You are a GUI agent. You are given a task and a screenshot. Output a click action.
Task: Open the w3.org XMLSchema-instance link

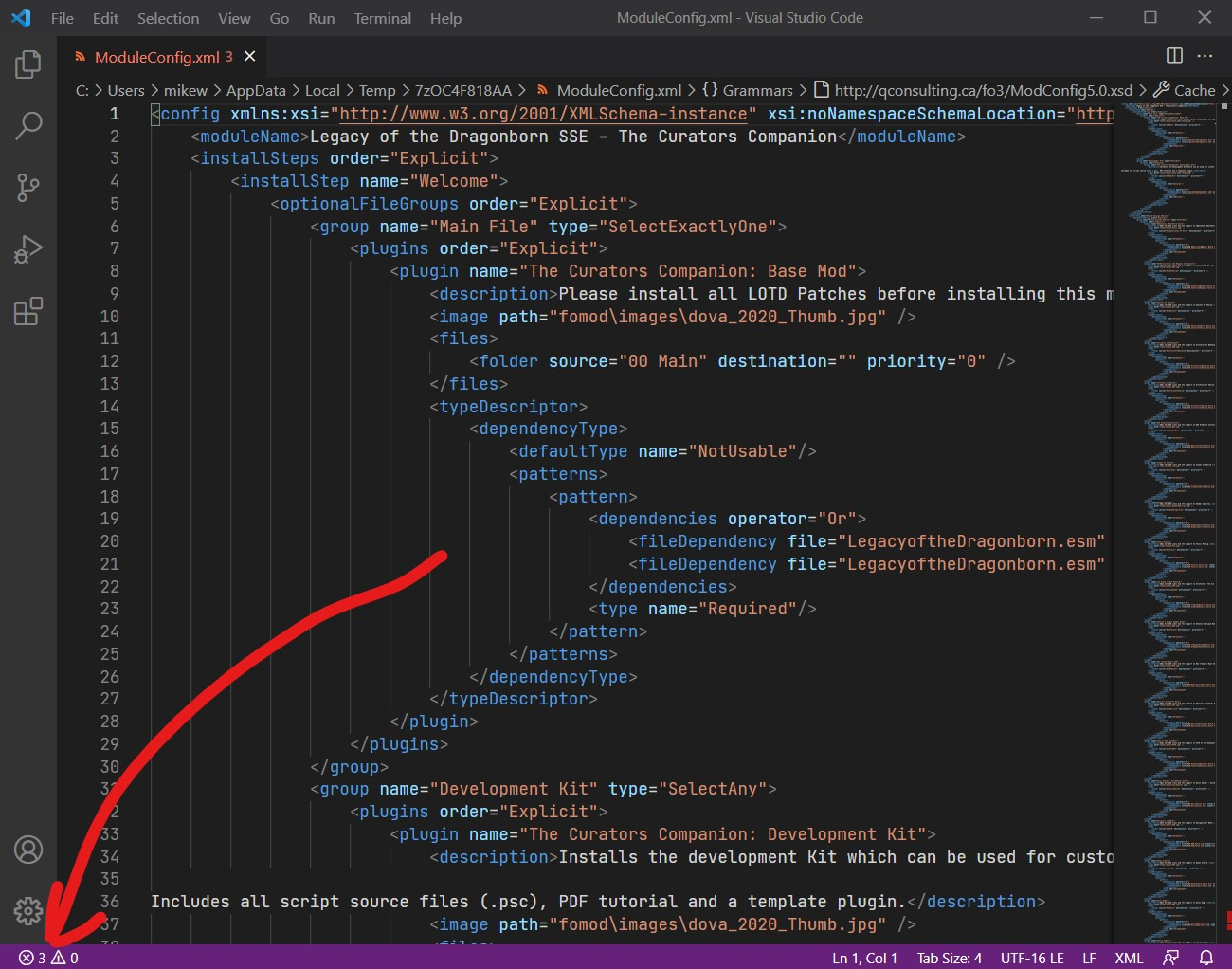[543, 114]
